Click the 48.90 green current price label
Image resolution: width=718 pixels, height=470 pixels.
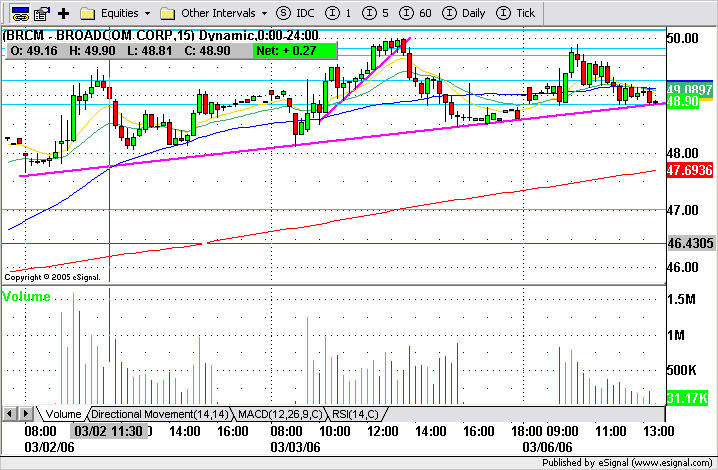[x=682, y=101]
